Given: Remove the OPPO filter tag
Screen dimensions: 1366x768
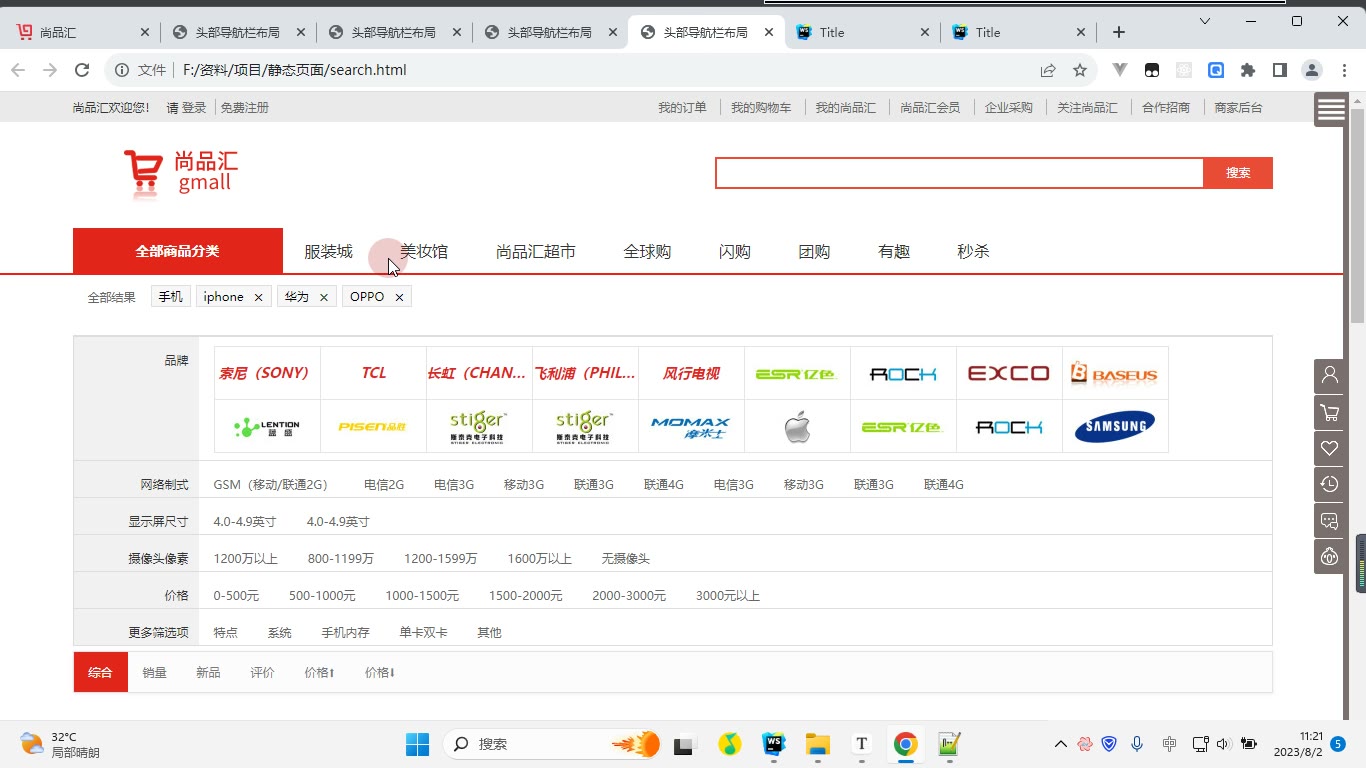Looking at the screenshot, I should [399, 297].
